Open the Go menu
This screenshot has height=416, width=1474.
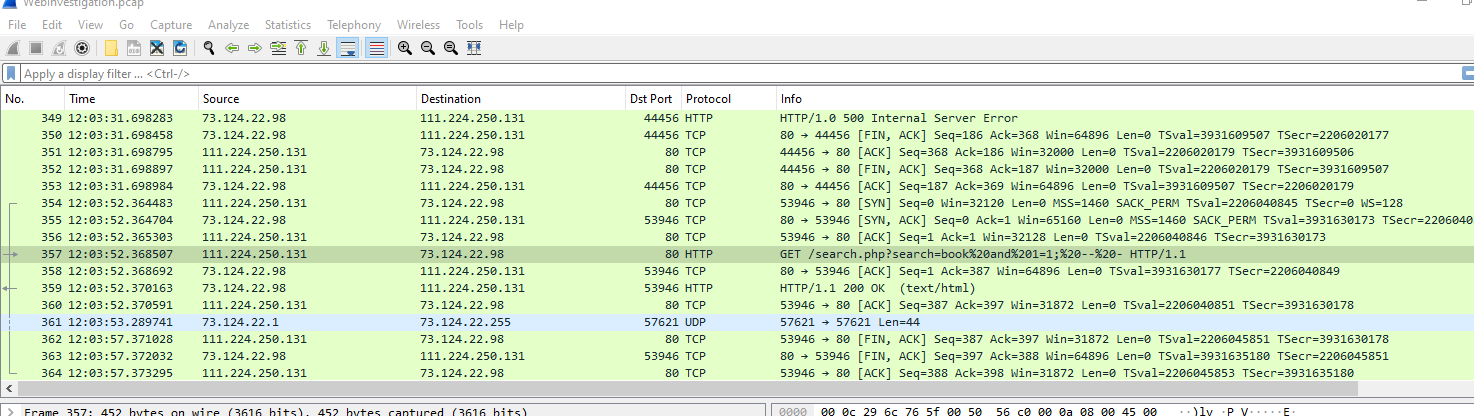point(127,24)
